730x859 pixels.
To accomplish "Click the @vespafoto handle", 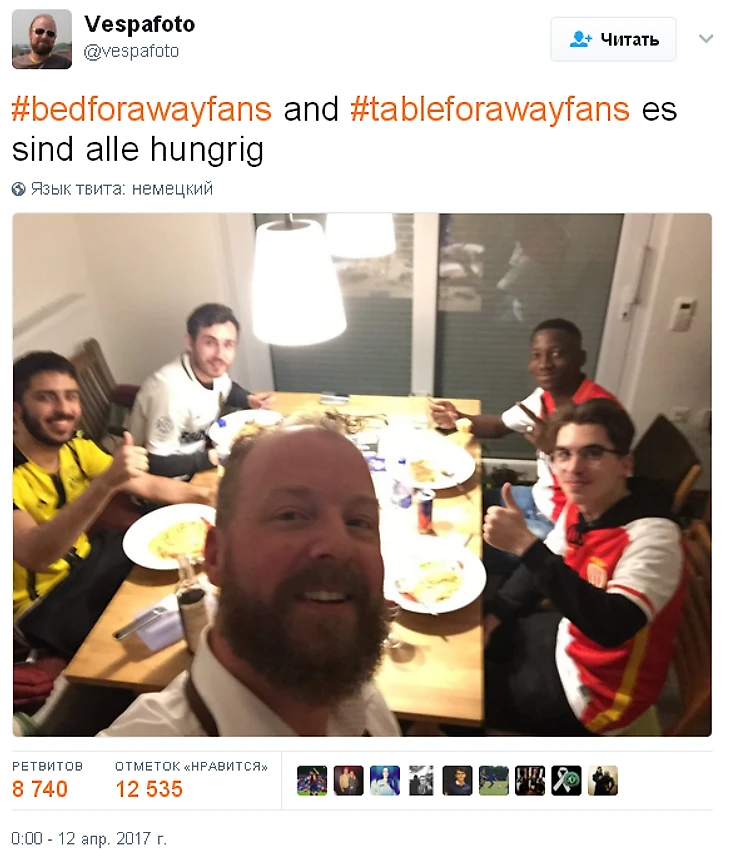I will [x=131, y=51].
